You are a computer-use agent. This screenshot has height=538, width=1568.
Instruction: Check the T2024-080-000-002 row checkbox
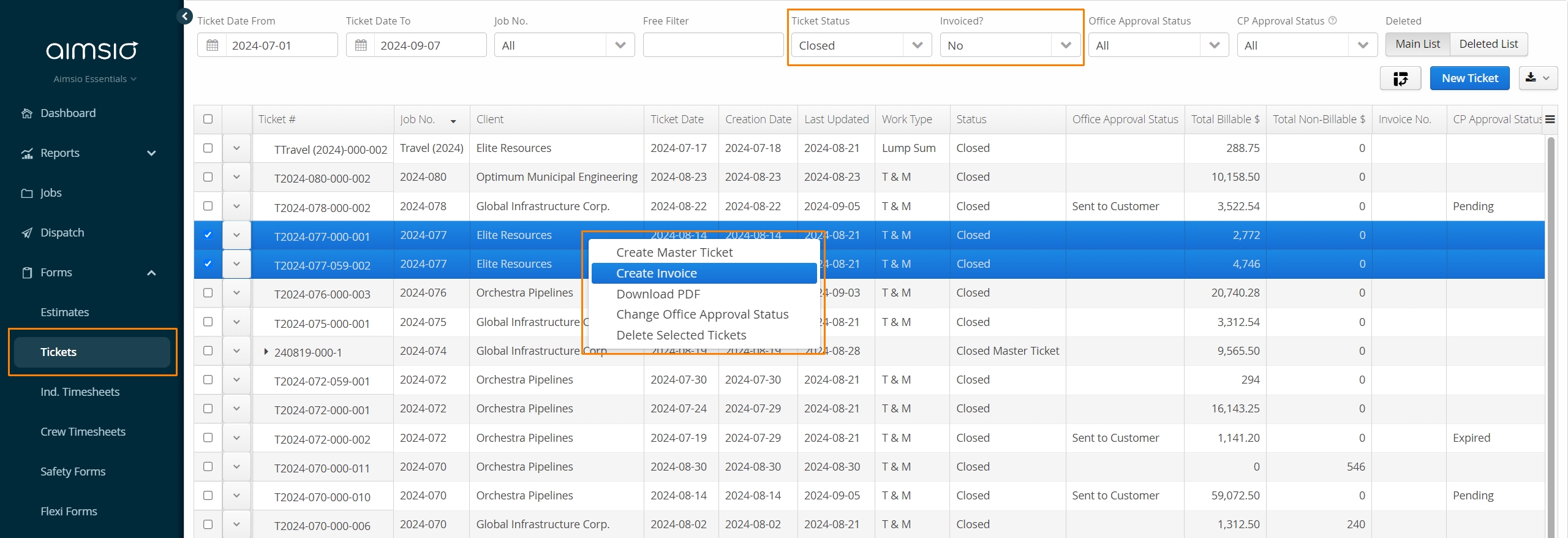point(208,177)
